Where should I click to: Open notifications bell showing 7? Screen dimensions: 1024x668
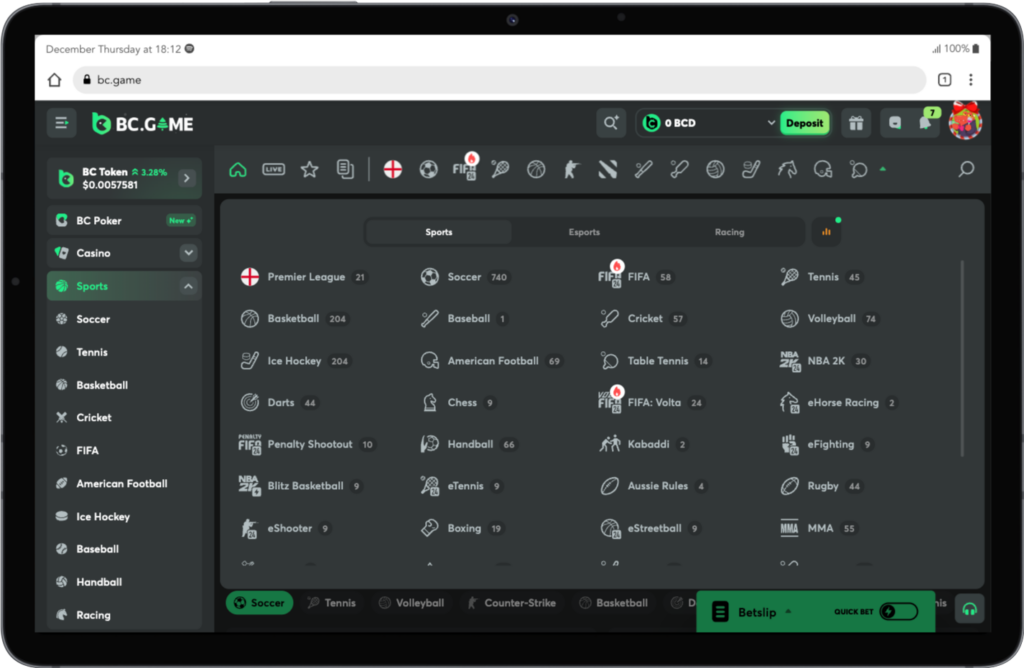(x=927, y=121)
